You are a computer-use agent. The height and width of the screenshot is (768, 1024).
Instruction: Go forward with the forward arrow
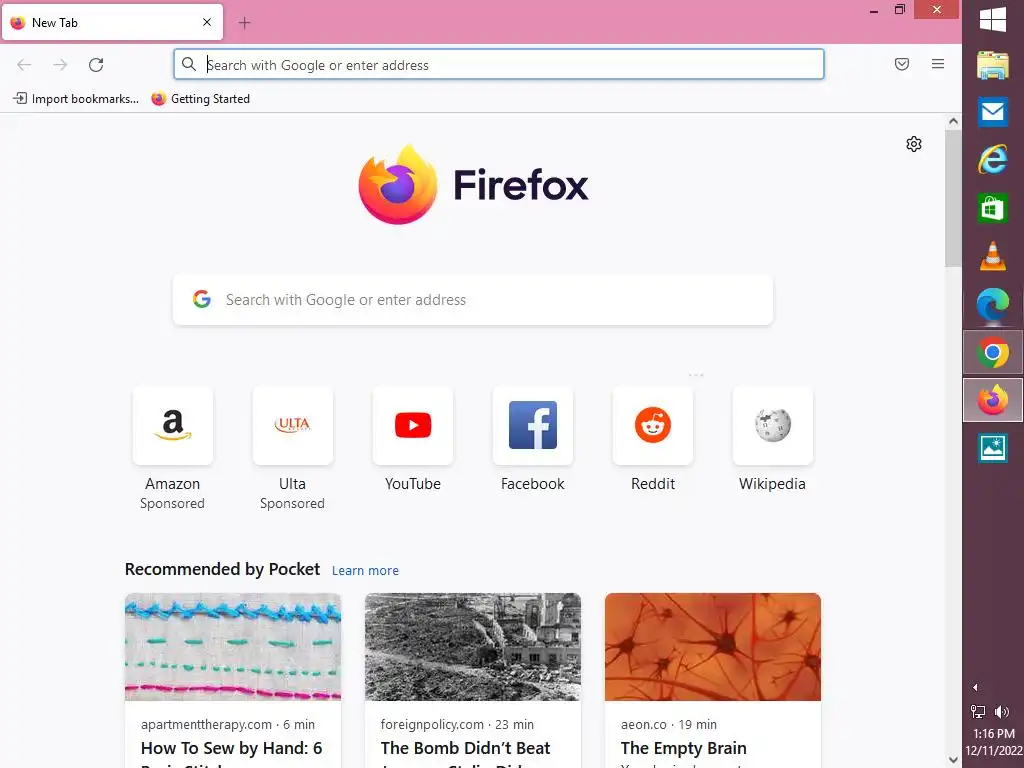60,65
